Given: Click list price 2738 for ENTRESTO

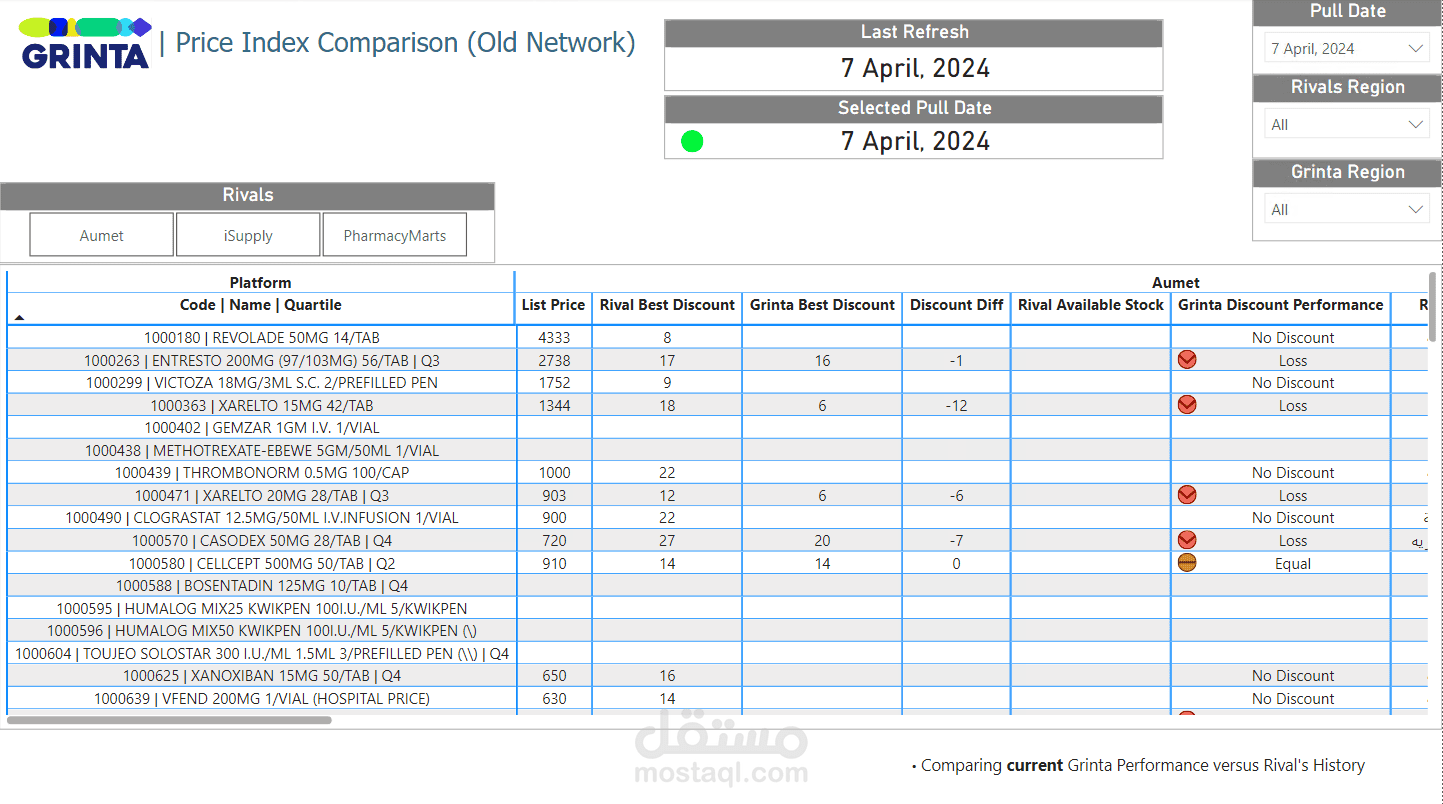Looking at the screenshot, I should pyautogui.click(x=554, y=360).
